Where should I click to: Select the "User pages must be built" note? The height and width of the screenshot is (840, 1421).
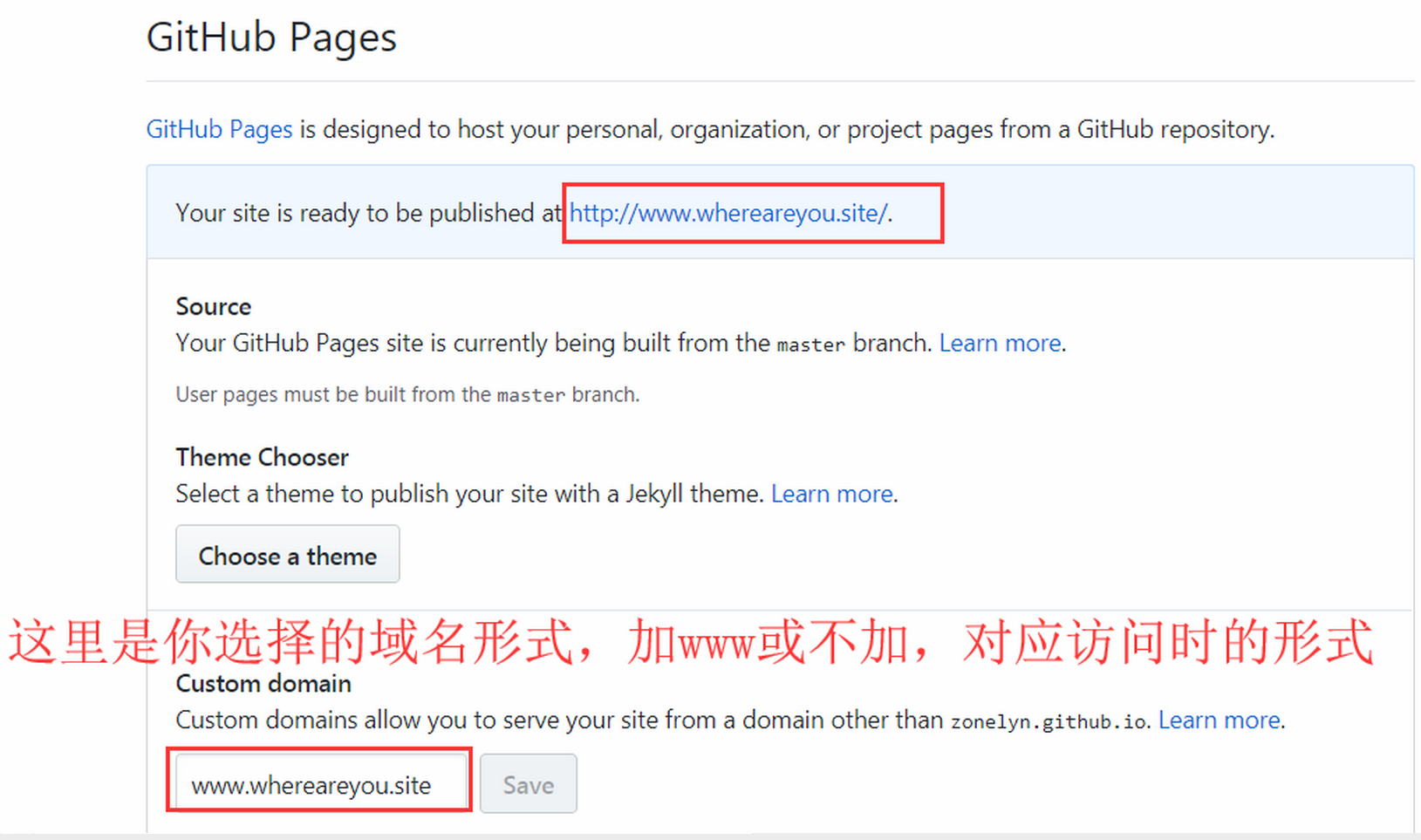pos(407,394)
